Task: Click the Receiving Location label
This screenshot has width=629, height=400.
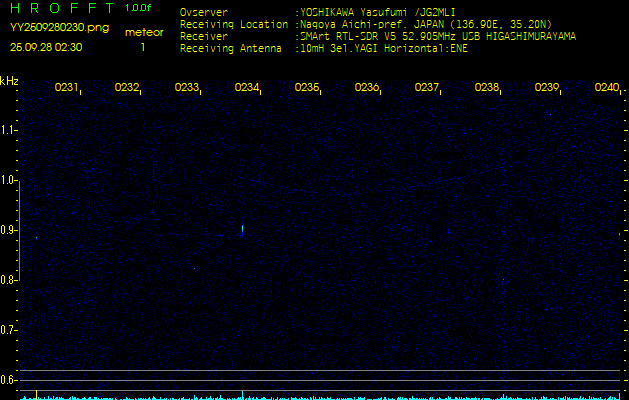Action: click(234, 24)
